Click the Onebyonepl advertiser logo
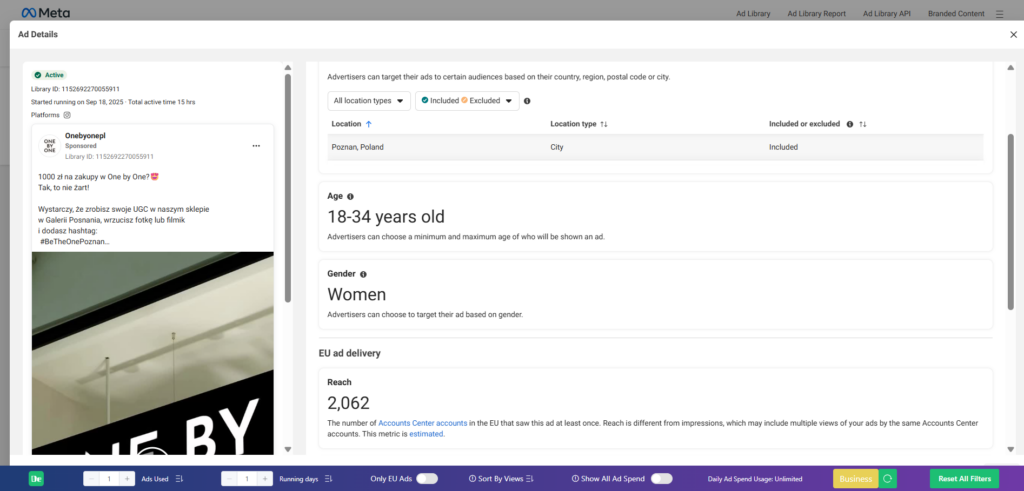Viewport: 1024px width, 491px height. tap(49, 146)
